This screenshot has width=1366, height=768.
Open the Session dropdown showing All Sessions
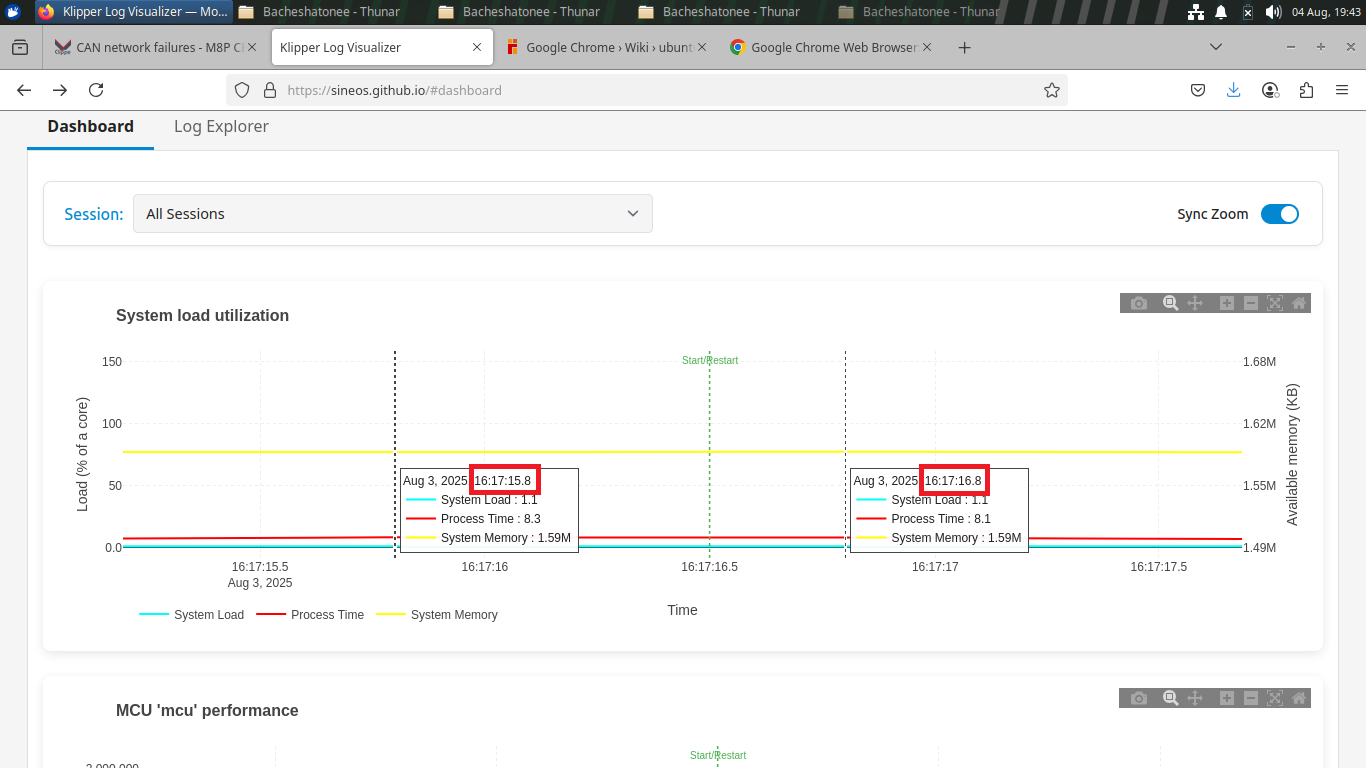pyautogui.click(x=393, y=214)
